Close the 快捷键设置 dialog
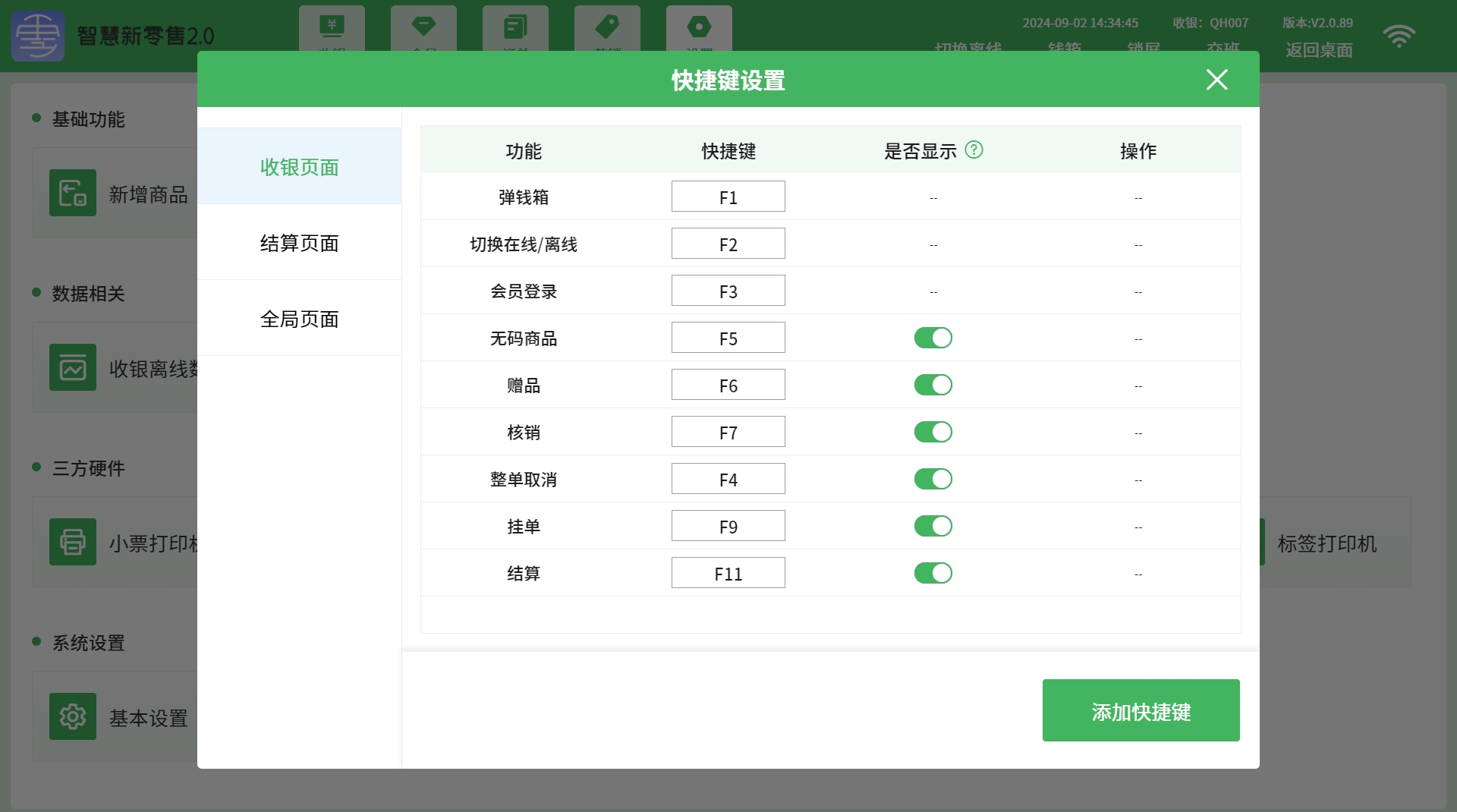This screenshot has width=1457, height=812. (1216, 80)
